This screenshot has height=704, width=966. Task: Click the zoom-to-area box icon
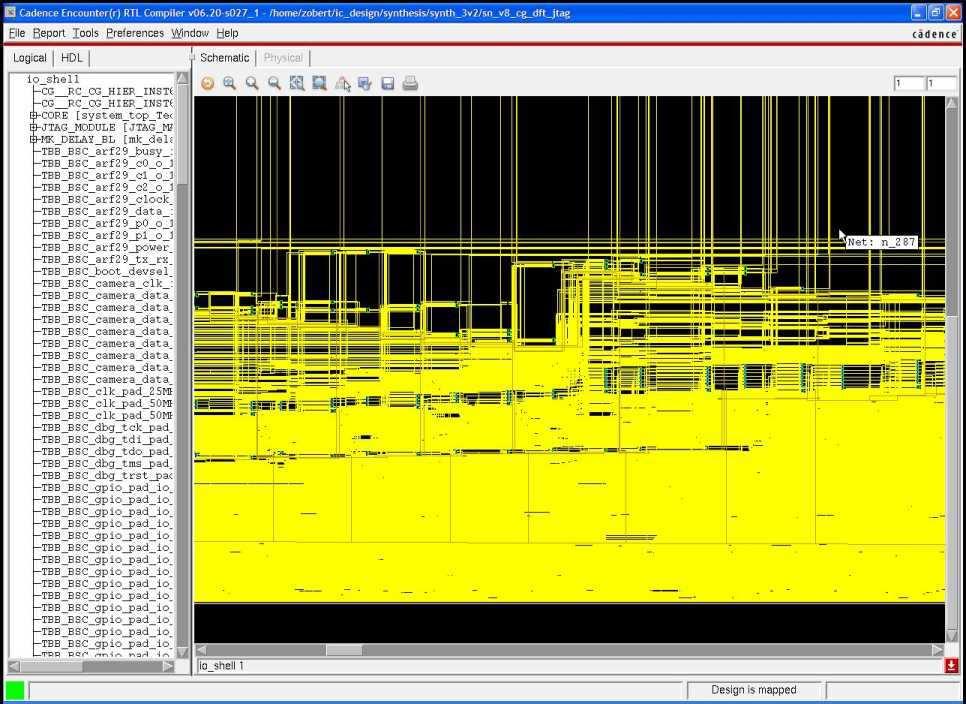pos(319,83)
